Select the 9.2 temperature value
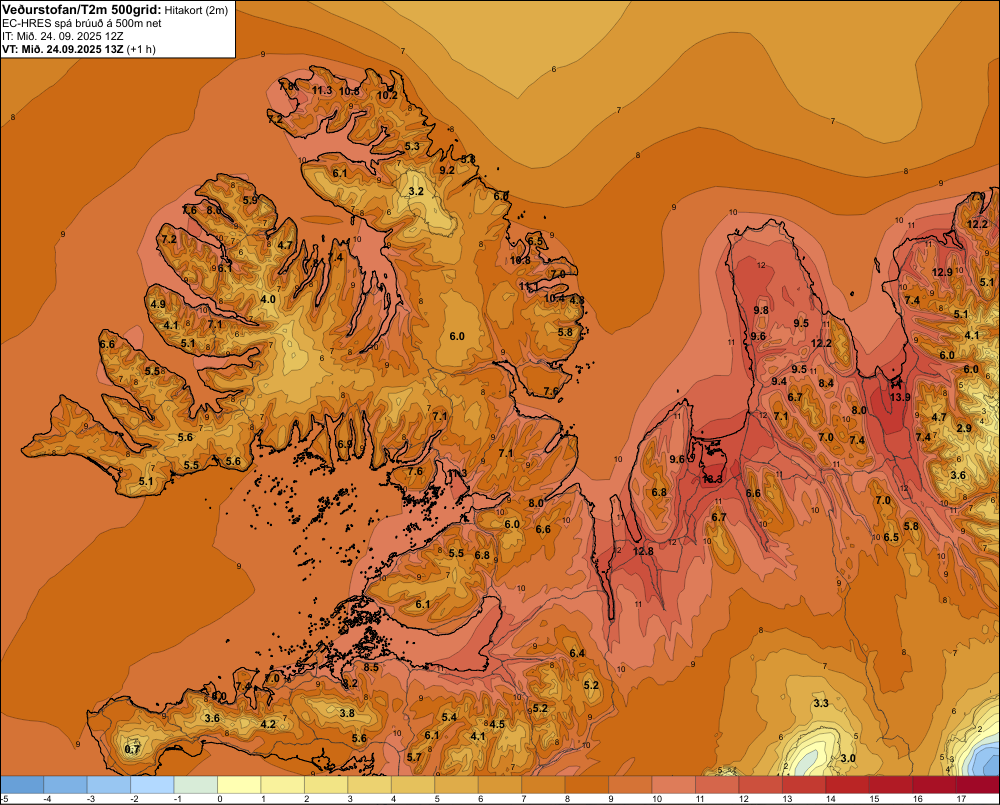 447,170
